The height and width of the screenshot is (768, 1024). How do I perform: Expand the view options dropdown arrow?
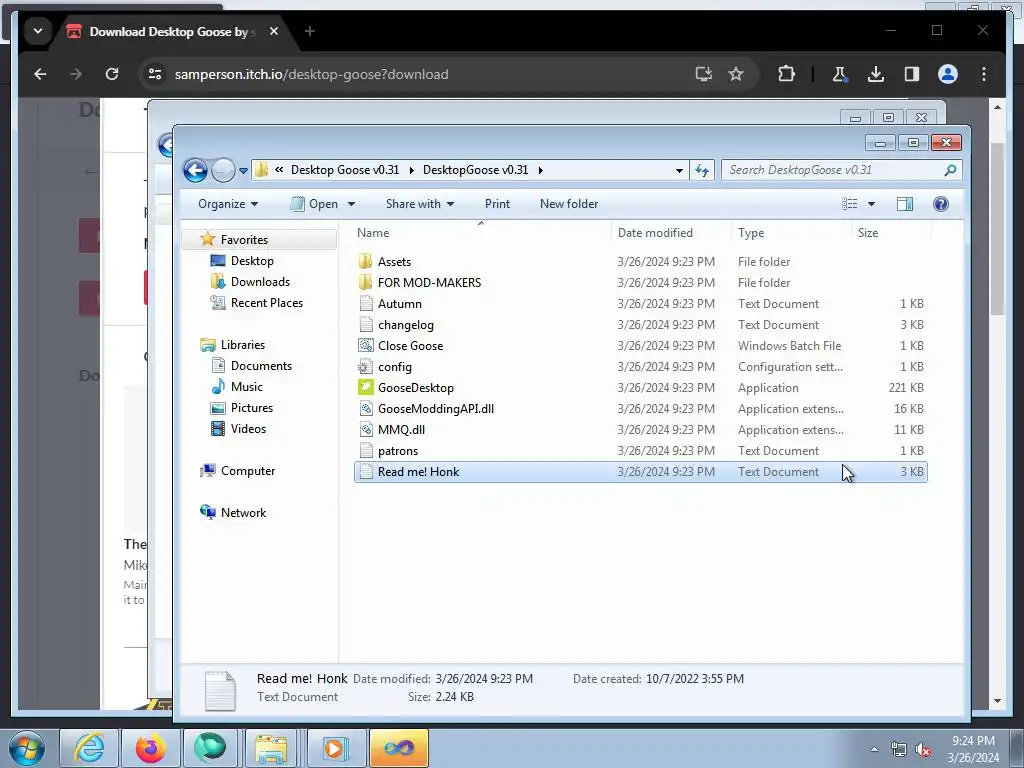coord(871,204)
